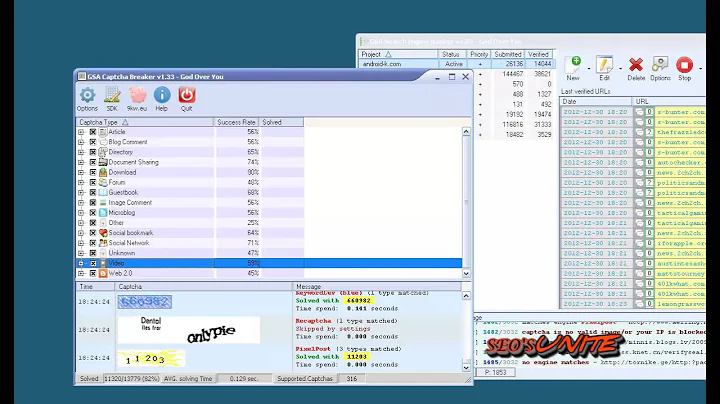Open Help in Captcha Breaker toolbar
720x404 pixels.
(162, 99)
